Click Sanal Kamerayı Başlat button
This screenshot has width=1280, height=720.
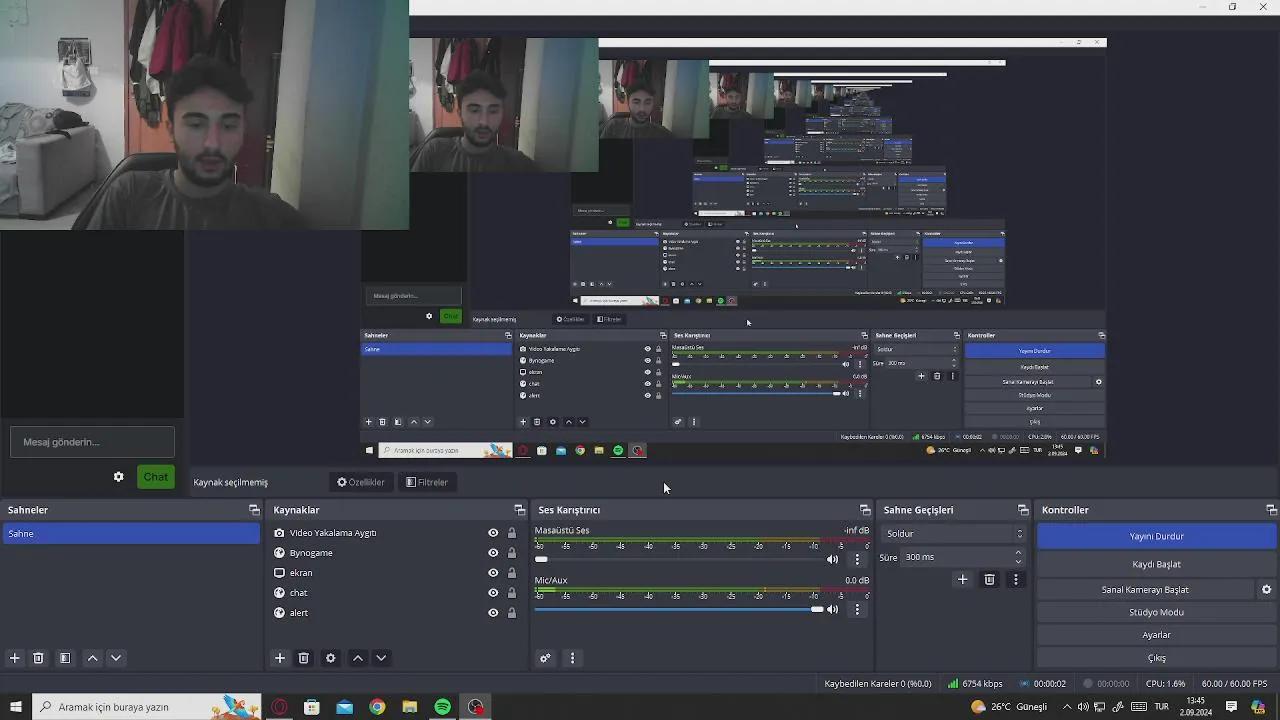(1145, 590)
